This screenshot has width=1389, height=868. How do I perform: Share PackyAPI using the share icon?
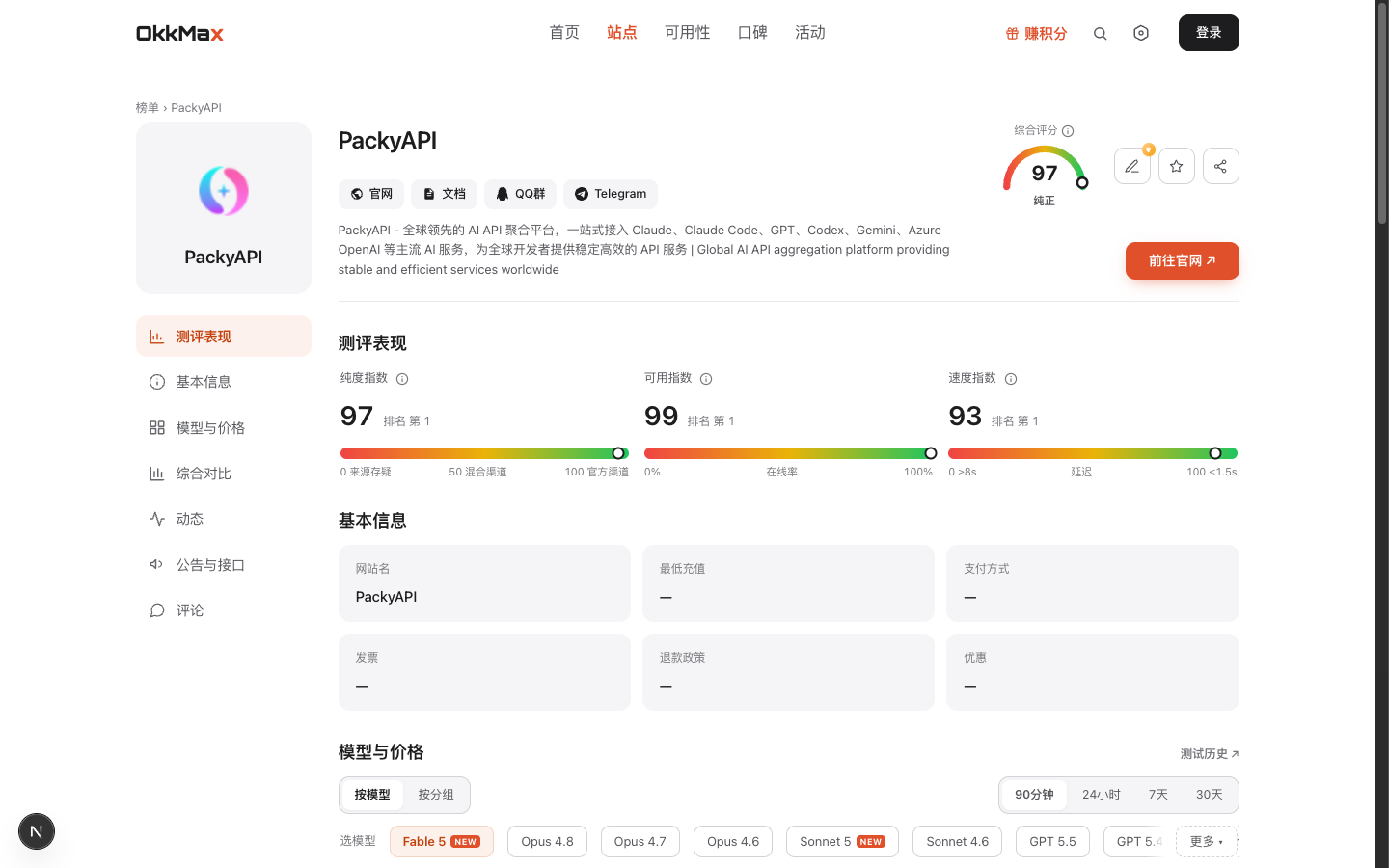coord(1221,166)
